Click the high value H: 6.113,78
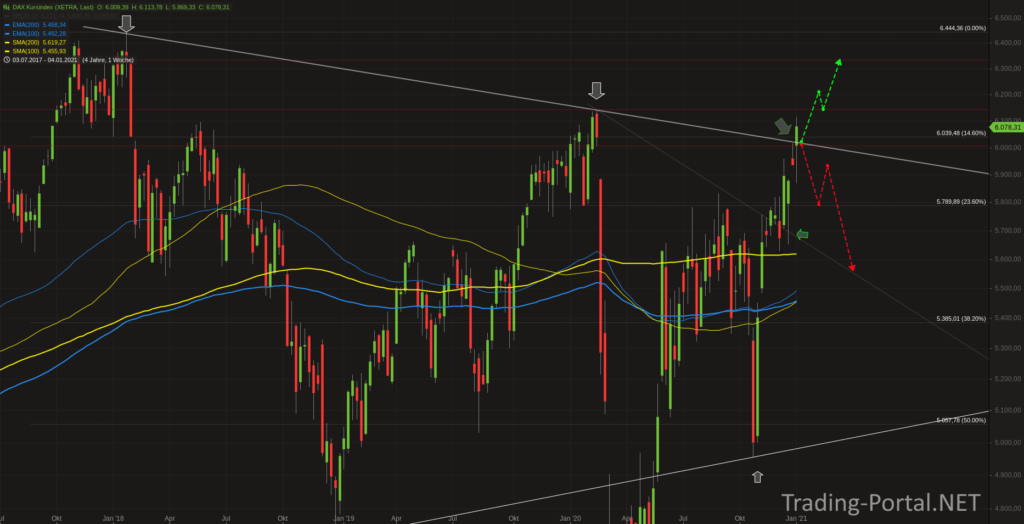Screen dimensions: 1024x524 click(x=147, y=7)
